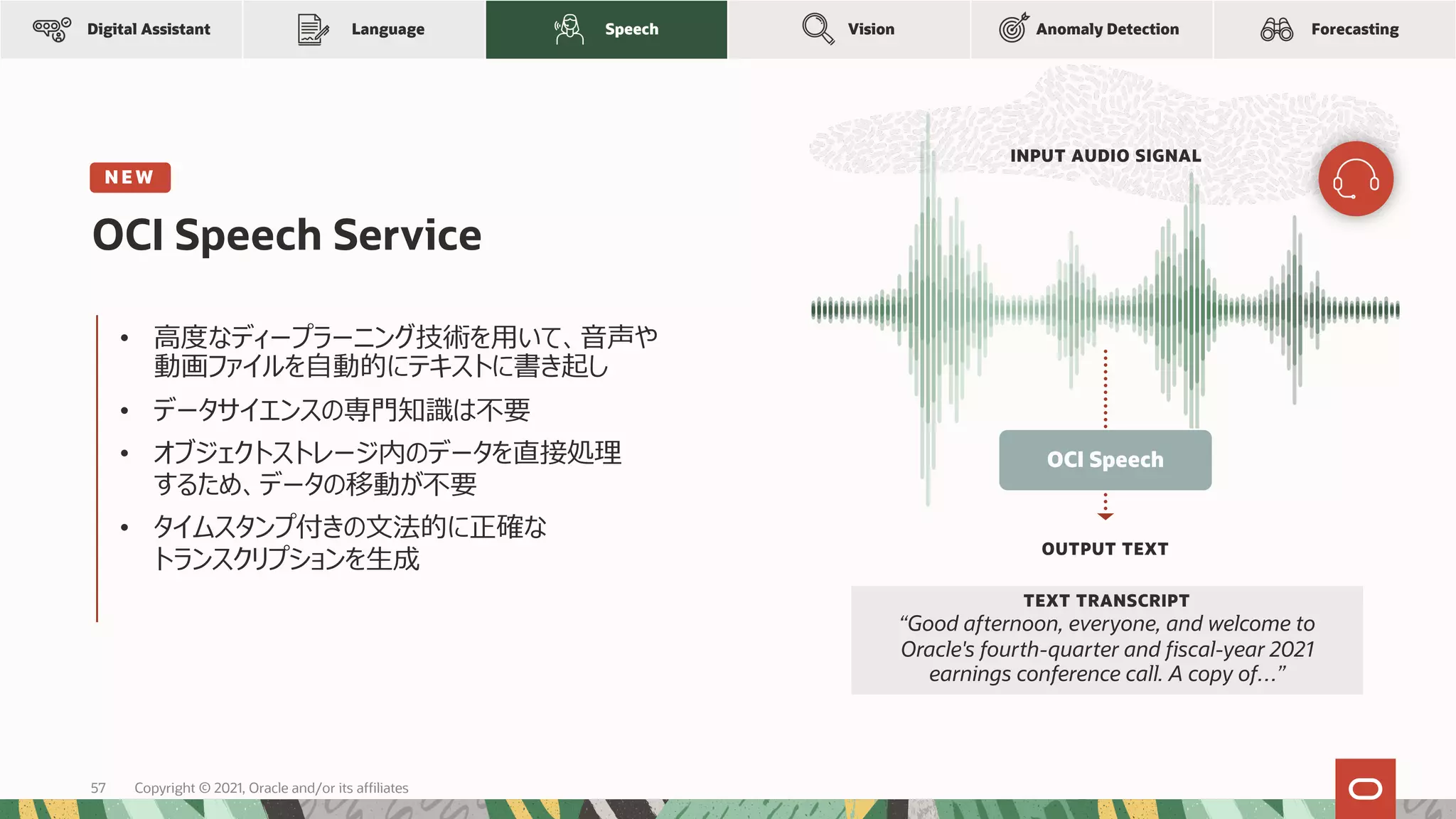The height and width of the screenshot is (819, 1456).
Task: Click the red NEW badge
Action: coord(130,177)
